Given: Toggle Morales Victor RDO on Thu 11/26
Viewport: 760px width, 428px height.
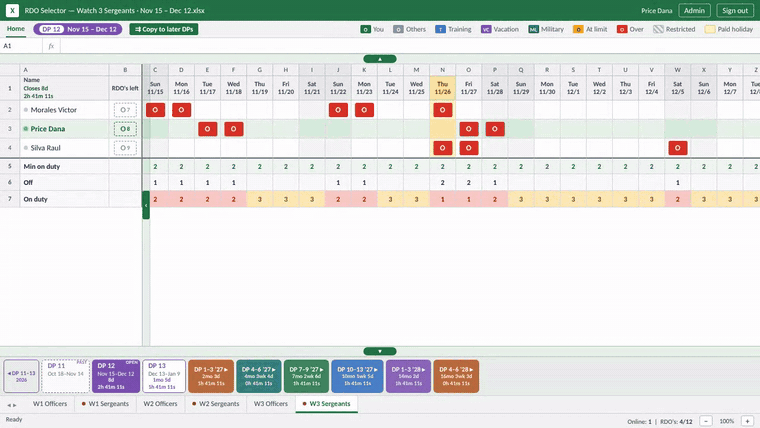Looking at the screenshot, I should coord(443,110).
